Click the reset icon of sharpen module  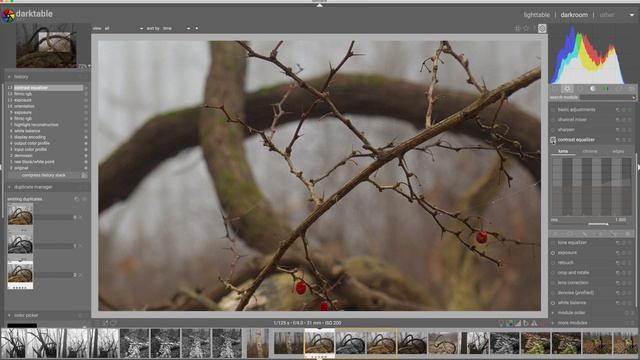624,130
